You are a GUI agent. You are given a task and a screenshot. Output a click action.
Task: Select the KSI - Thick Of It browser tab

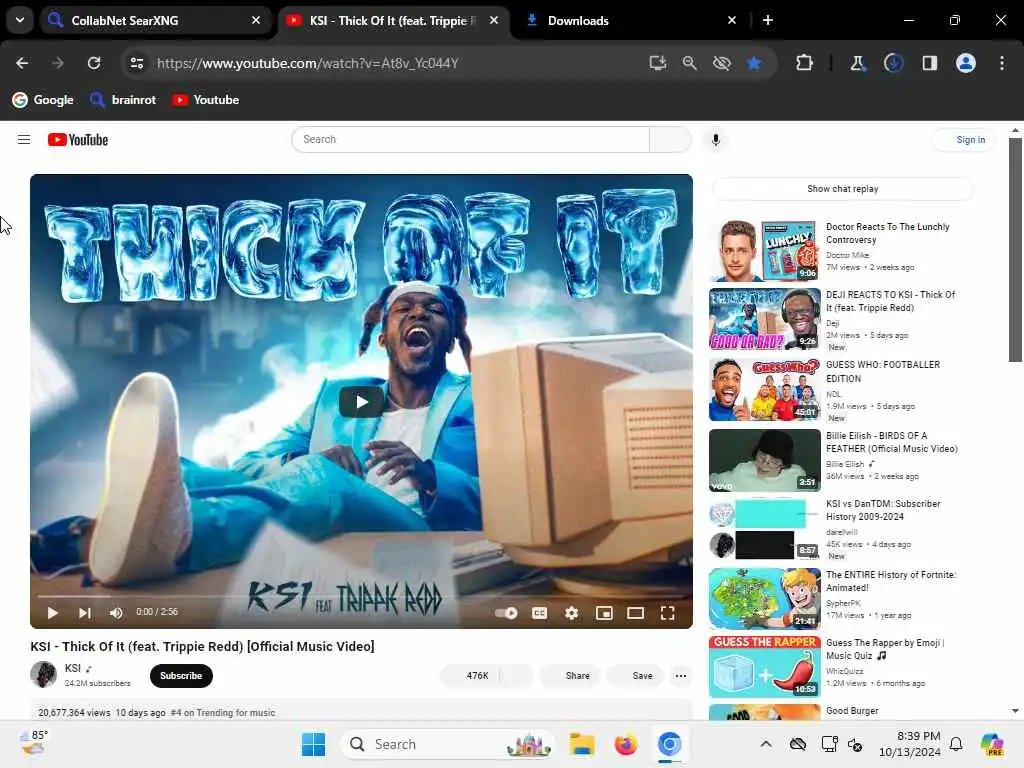pos(394,20)
